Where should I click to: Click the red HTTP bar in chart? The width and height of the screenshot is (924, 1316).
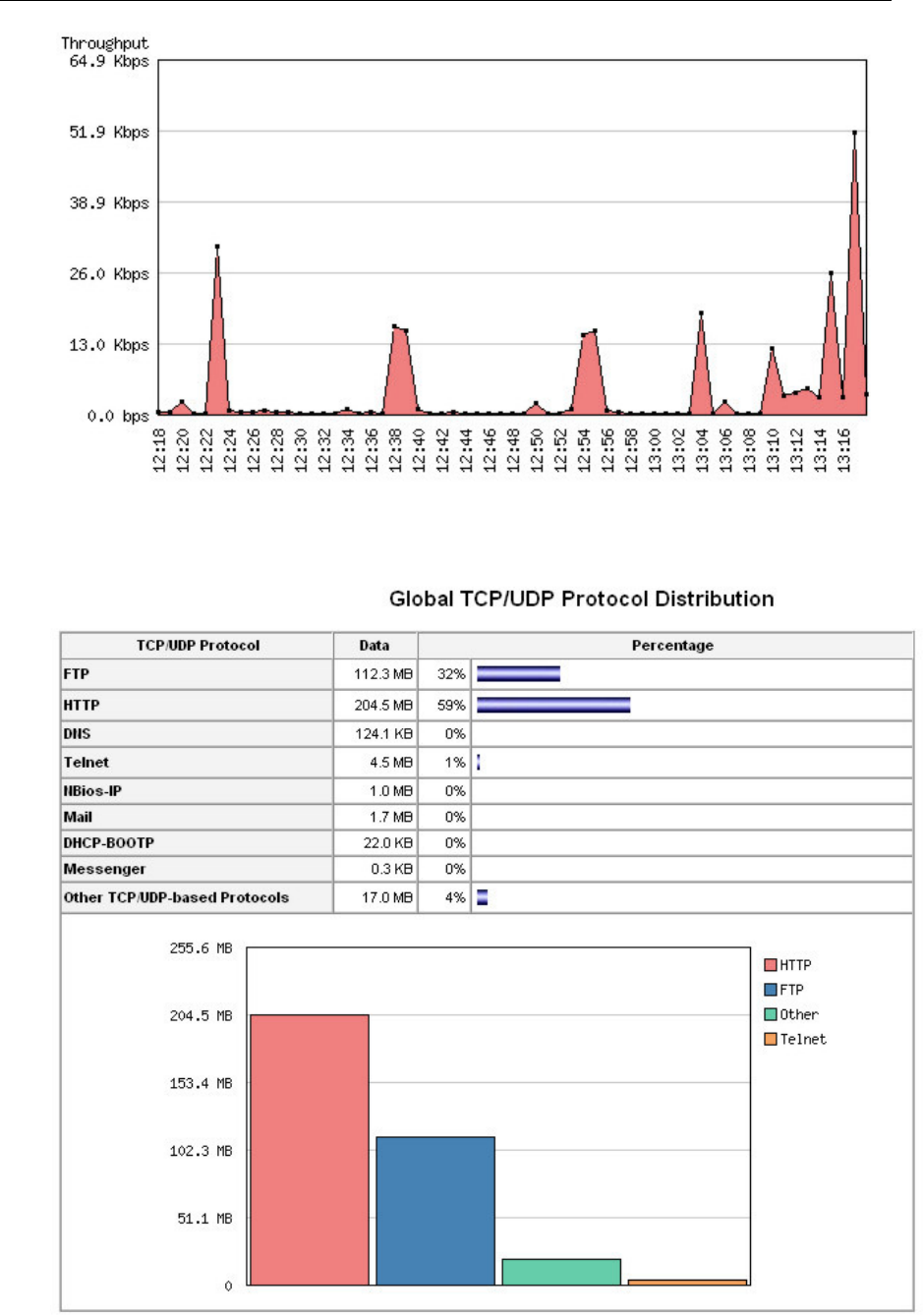[x=310, y=1150]
